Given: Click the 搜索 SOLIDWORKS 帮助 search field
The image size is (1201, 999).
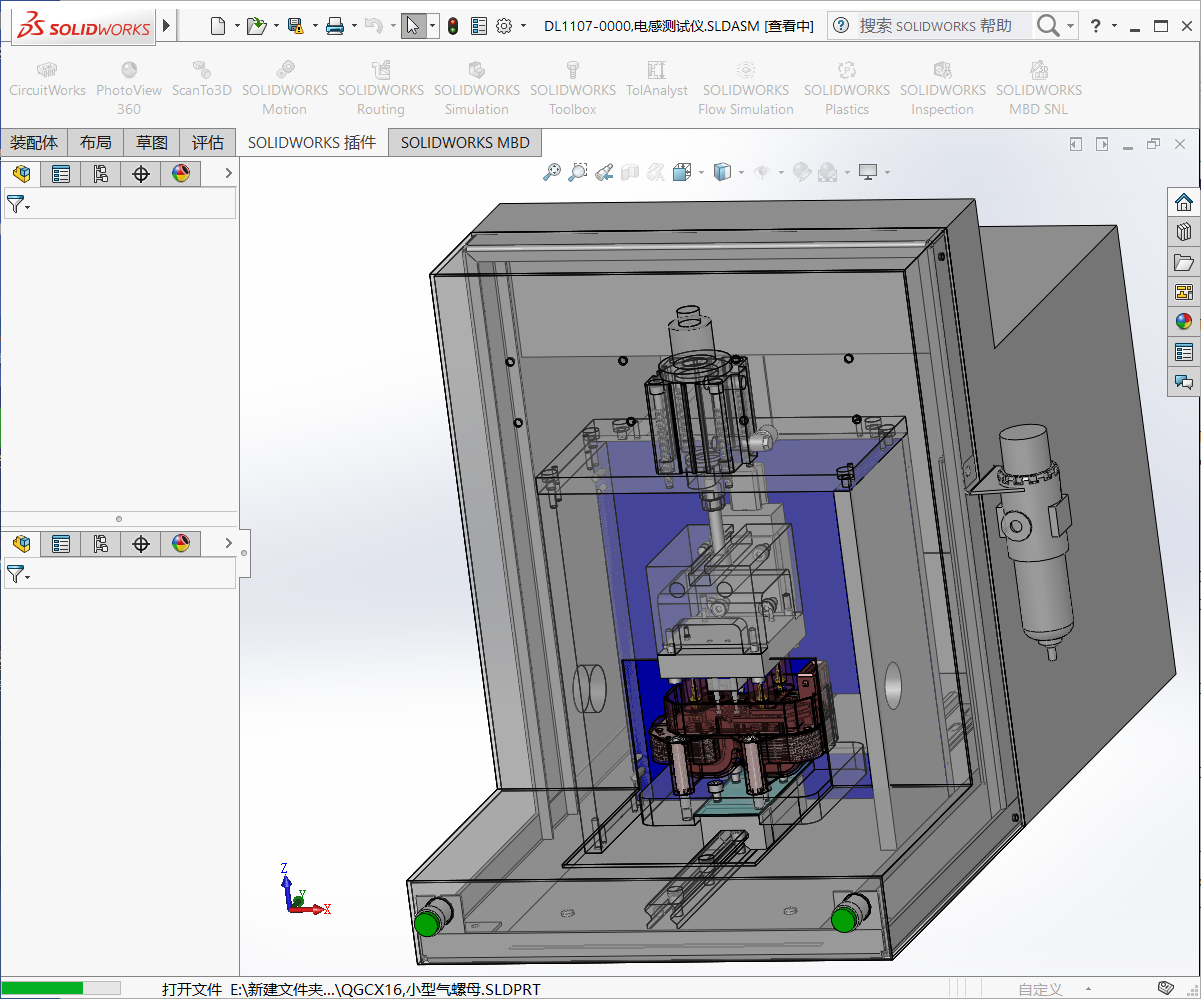Looking at the screenshot, I should click(935, 26).
